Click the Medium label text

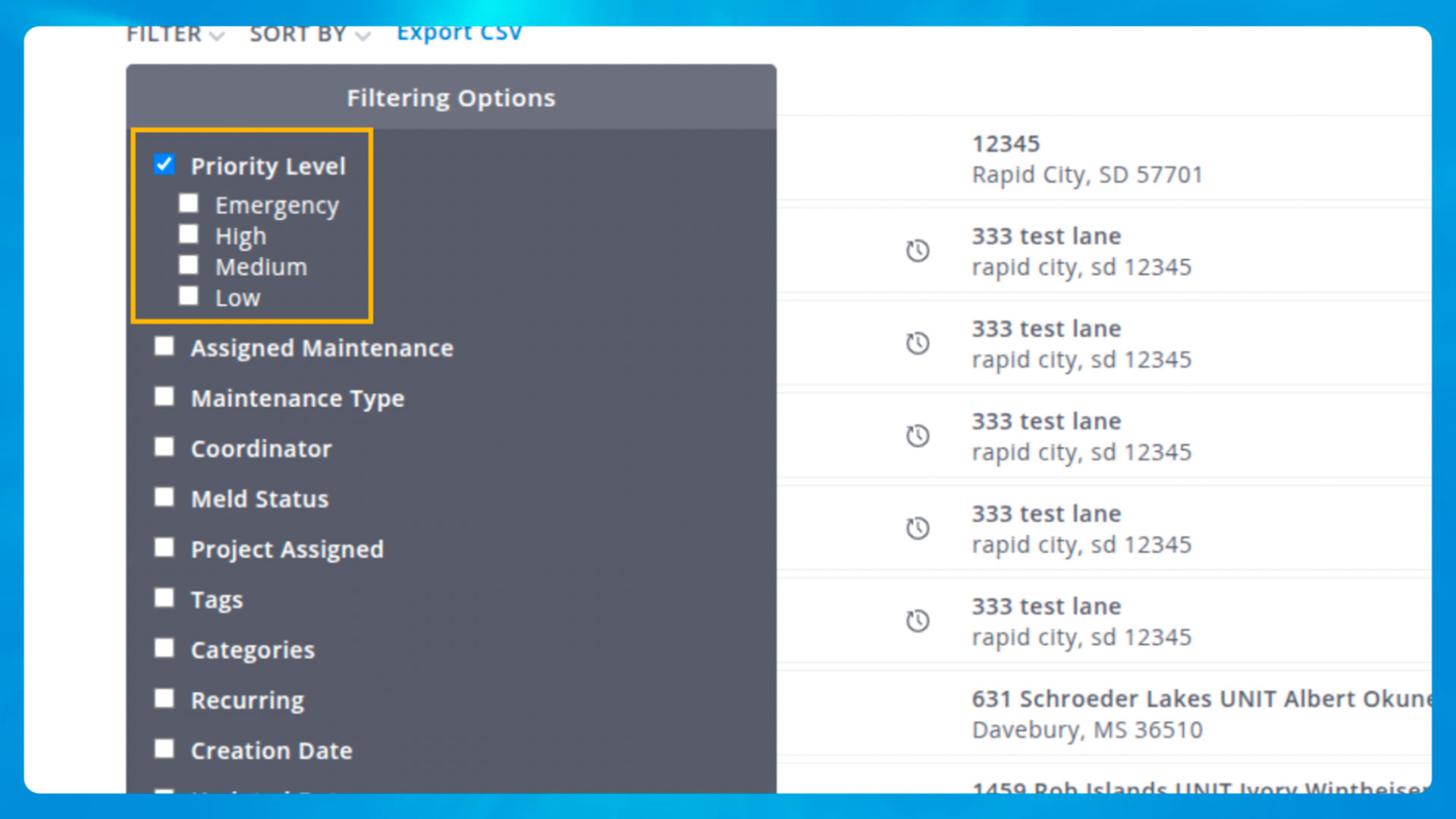[x=261, y=267]
